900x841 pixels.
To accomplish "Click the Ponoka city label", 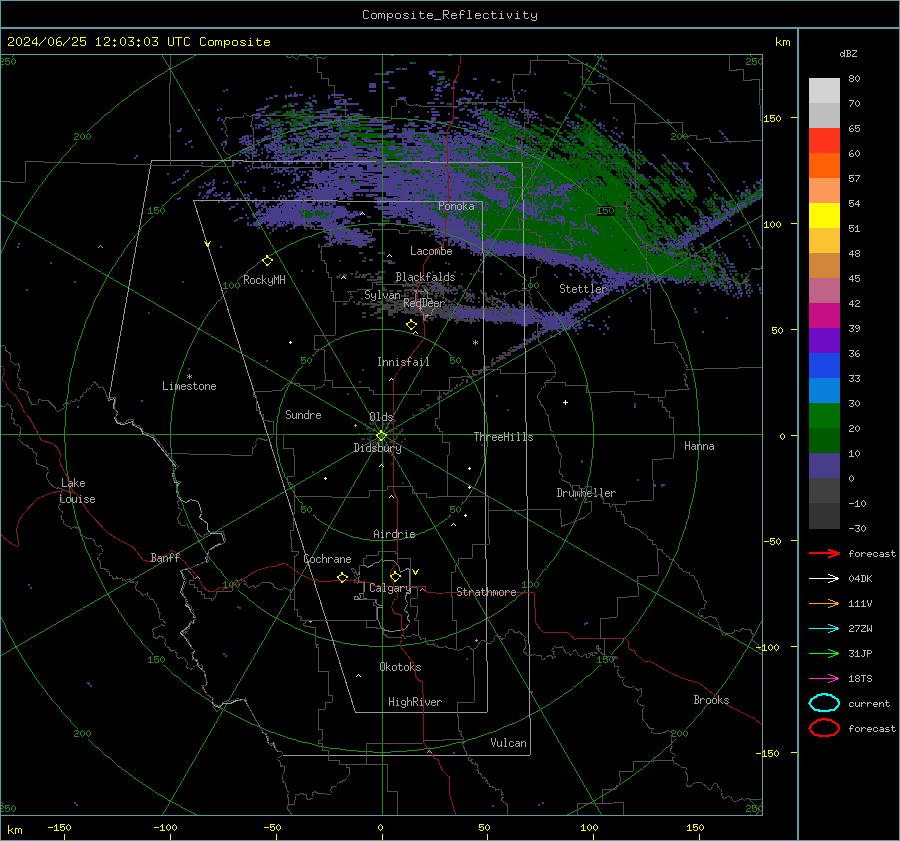I will pos(456,206).
